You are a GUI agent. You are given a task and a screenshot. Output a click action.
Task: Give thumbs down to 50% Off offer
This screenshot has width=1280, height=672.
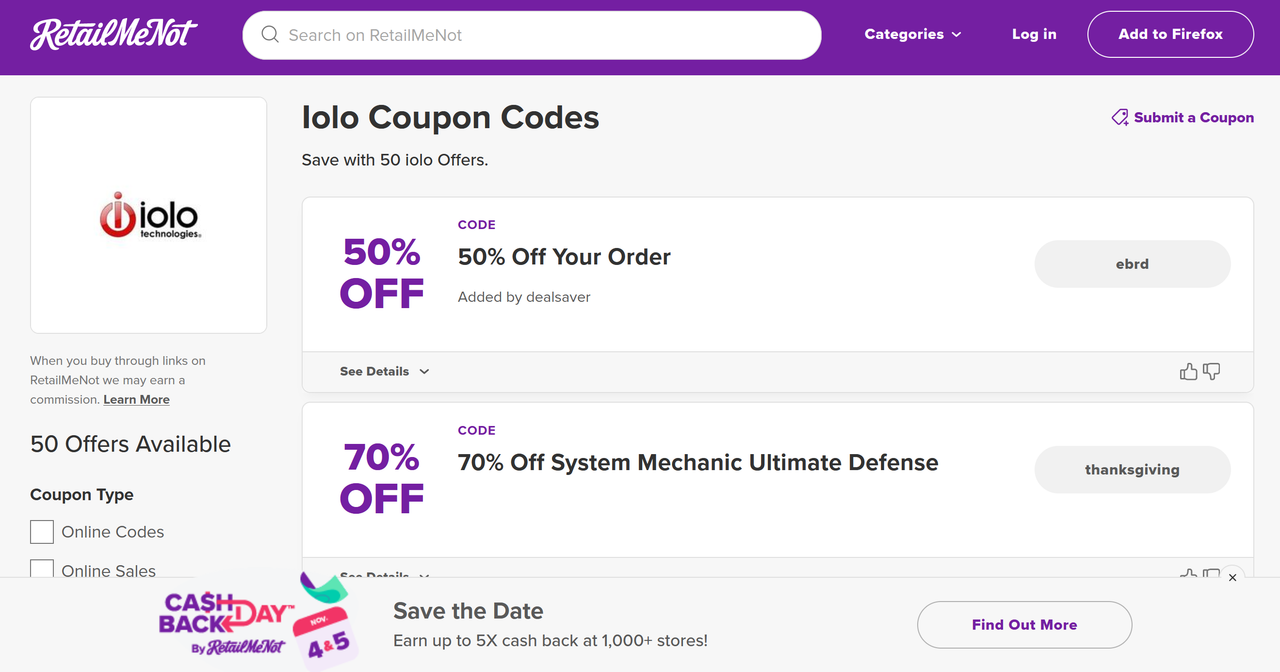1212,372
